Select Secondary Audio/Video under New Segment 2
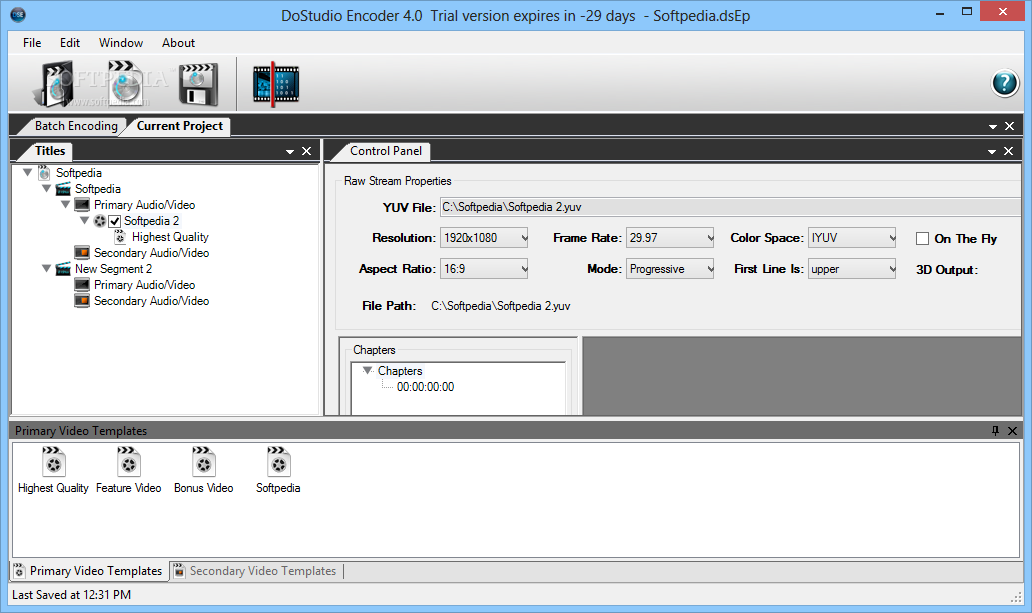The width and height of the screenshot is (1032, 613). (151, 301)
